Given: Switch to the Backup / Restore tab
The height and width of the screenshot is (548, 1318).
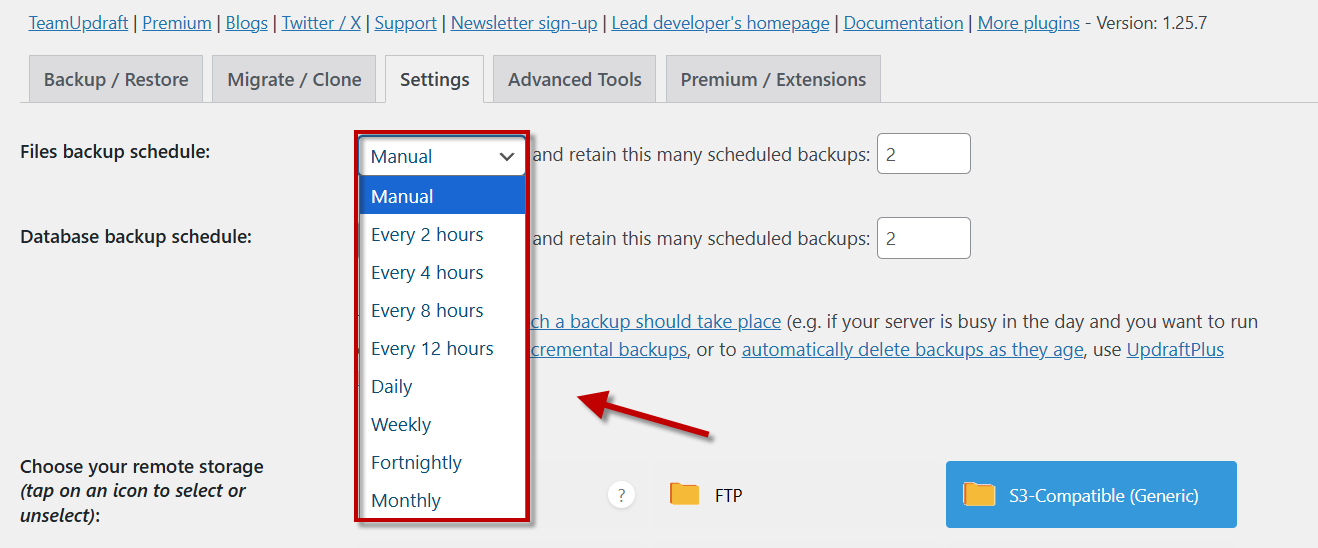Looking at the screenshot, I should [x=116, y=80].
